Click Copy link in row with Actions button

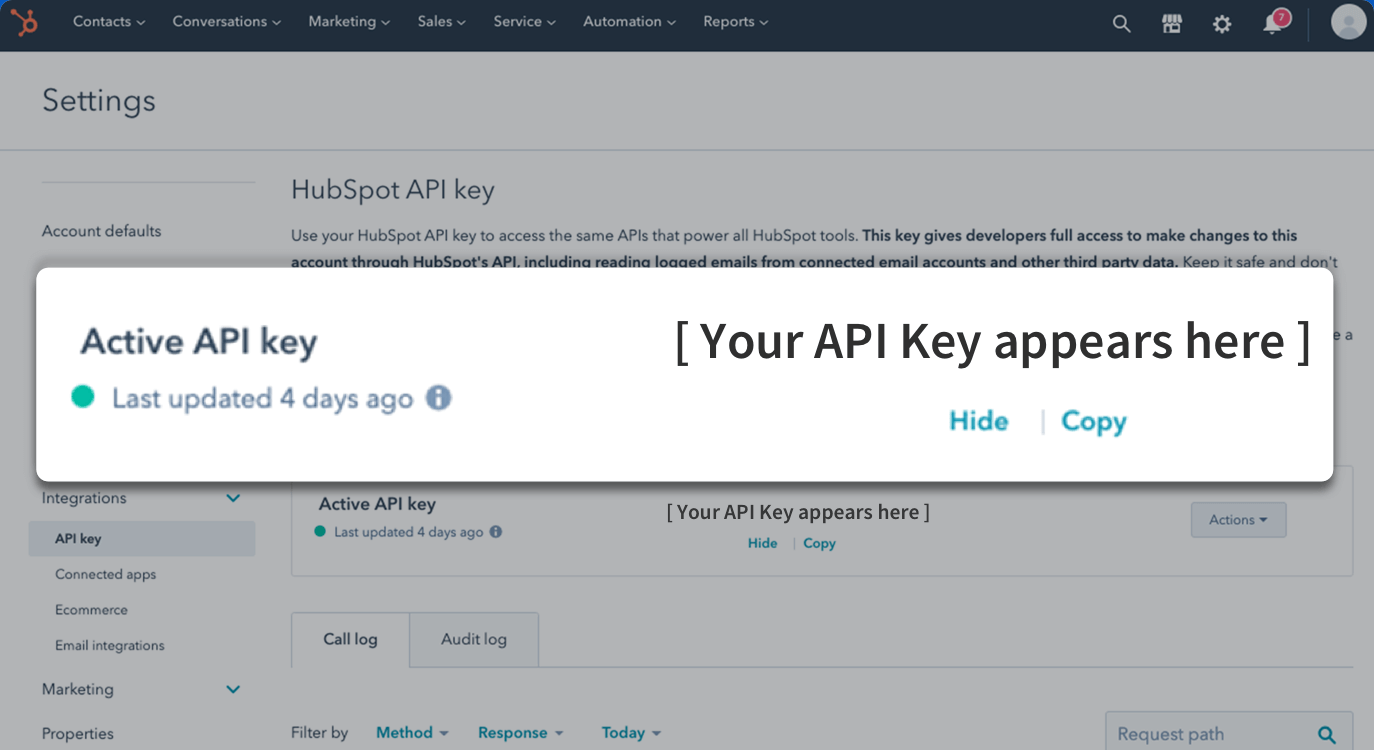pos(819,543)
